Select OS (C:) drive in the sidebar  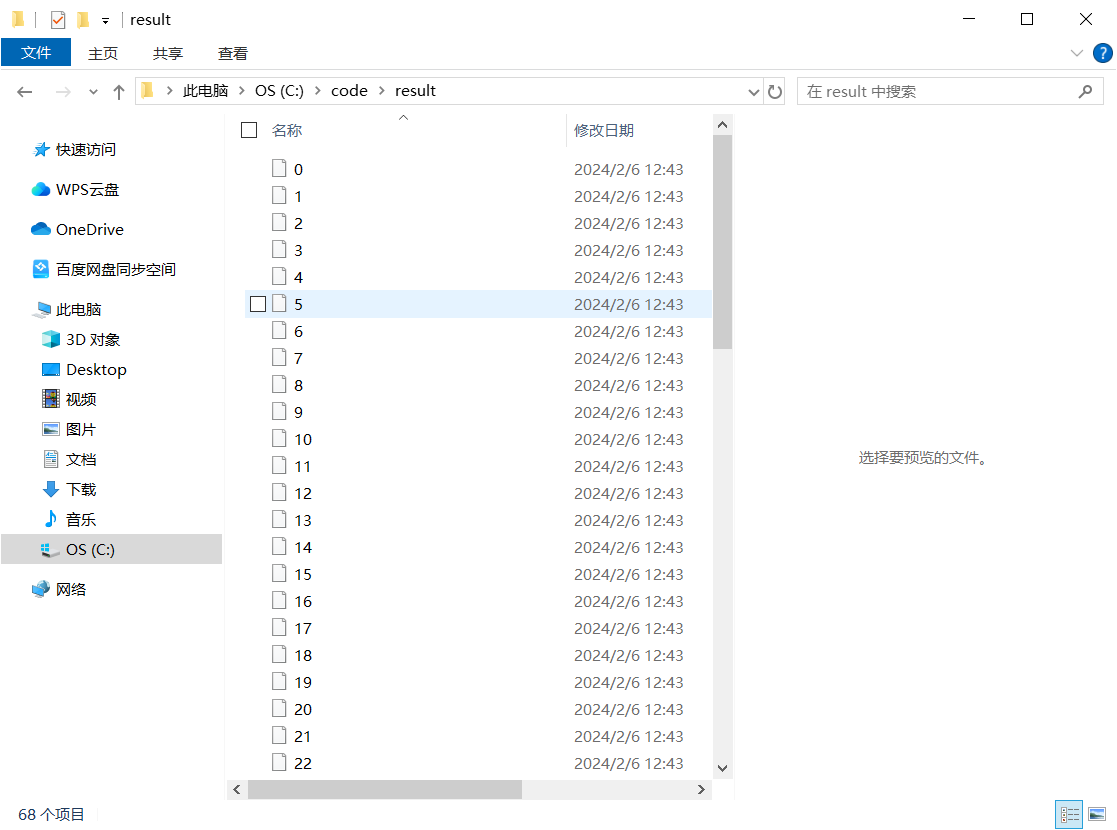tap(112, 549)
